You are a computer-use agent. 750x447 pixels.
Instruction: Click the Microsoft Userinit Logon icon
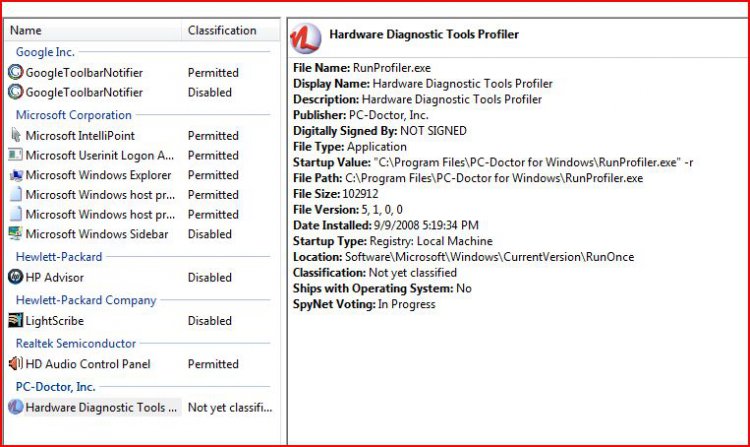pos(15,155)
